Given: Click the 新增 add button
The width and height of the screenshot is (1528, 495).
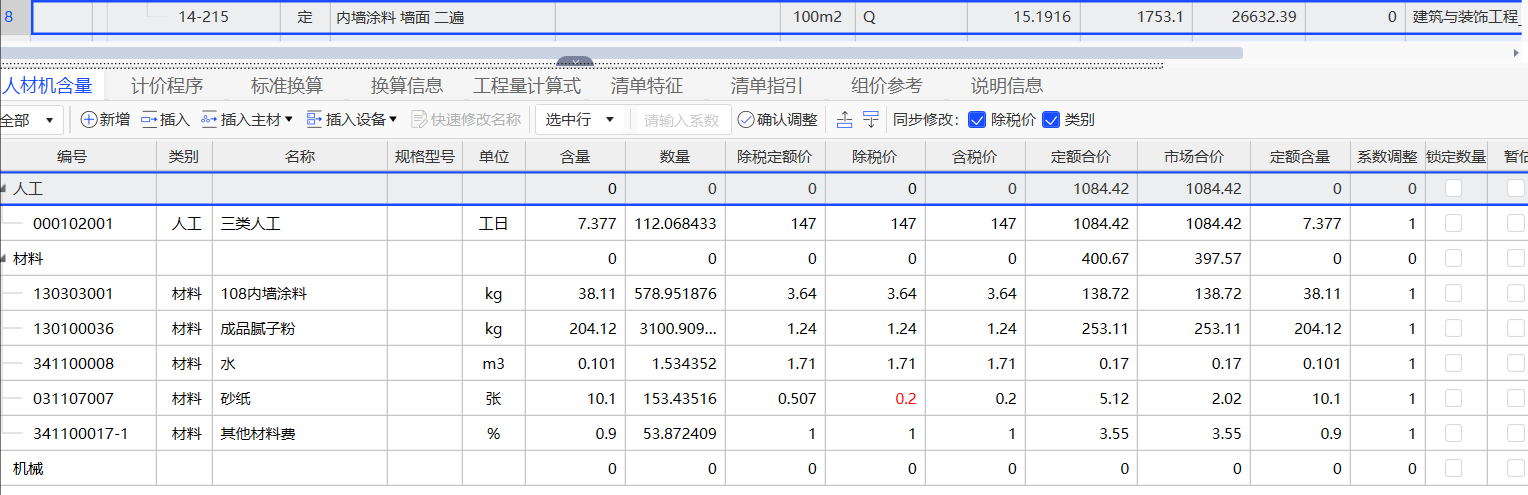Looking at the screenshot, I should click(x=105, y=120).
